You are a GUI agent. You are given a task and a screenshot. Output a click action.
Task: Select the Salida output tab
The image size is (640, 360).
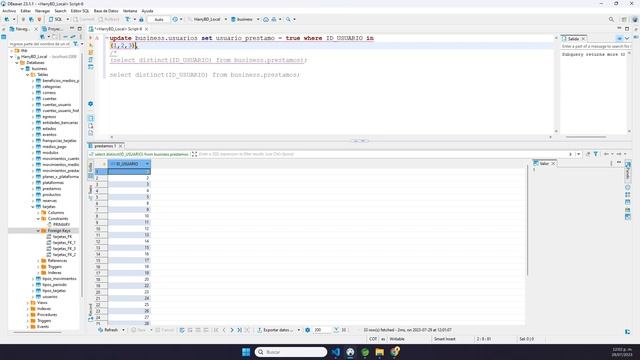click(573, 38)
